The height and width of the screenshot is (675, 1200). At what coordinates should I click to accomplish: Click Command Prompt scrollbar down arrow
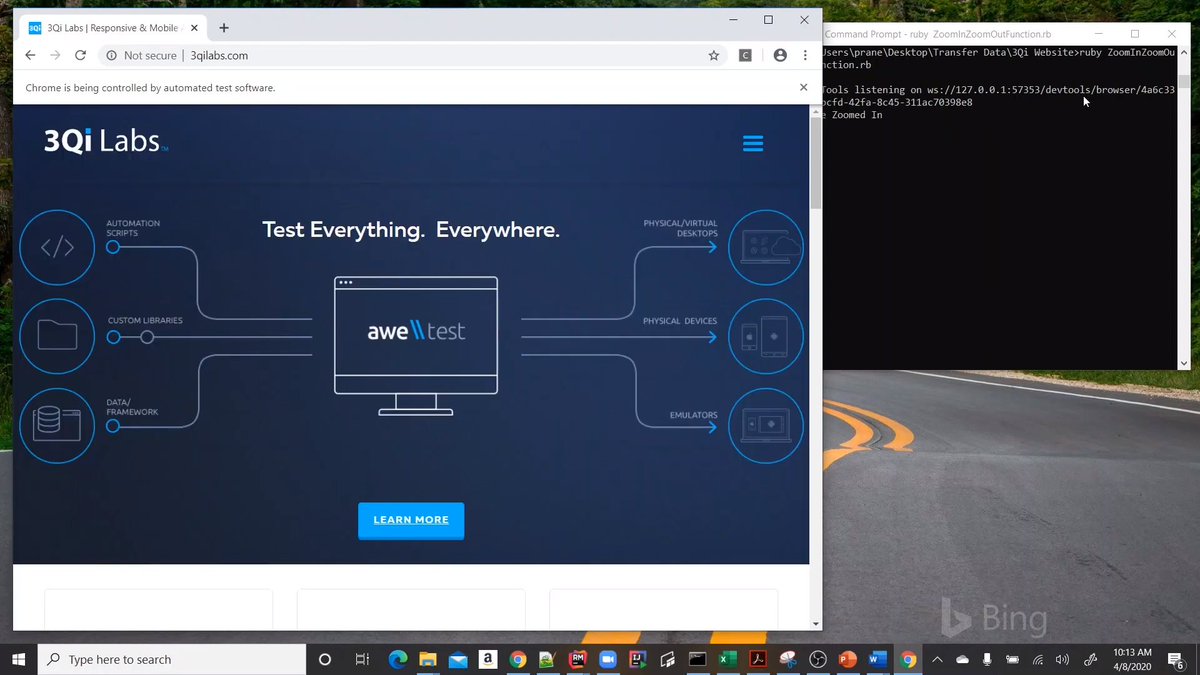tap(1184, 363)
